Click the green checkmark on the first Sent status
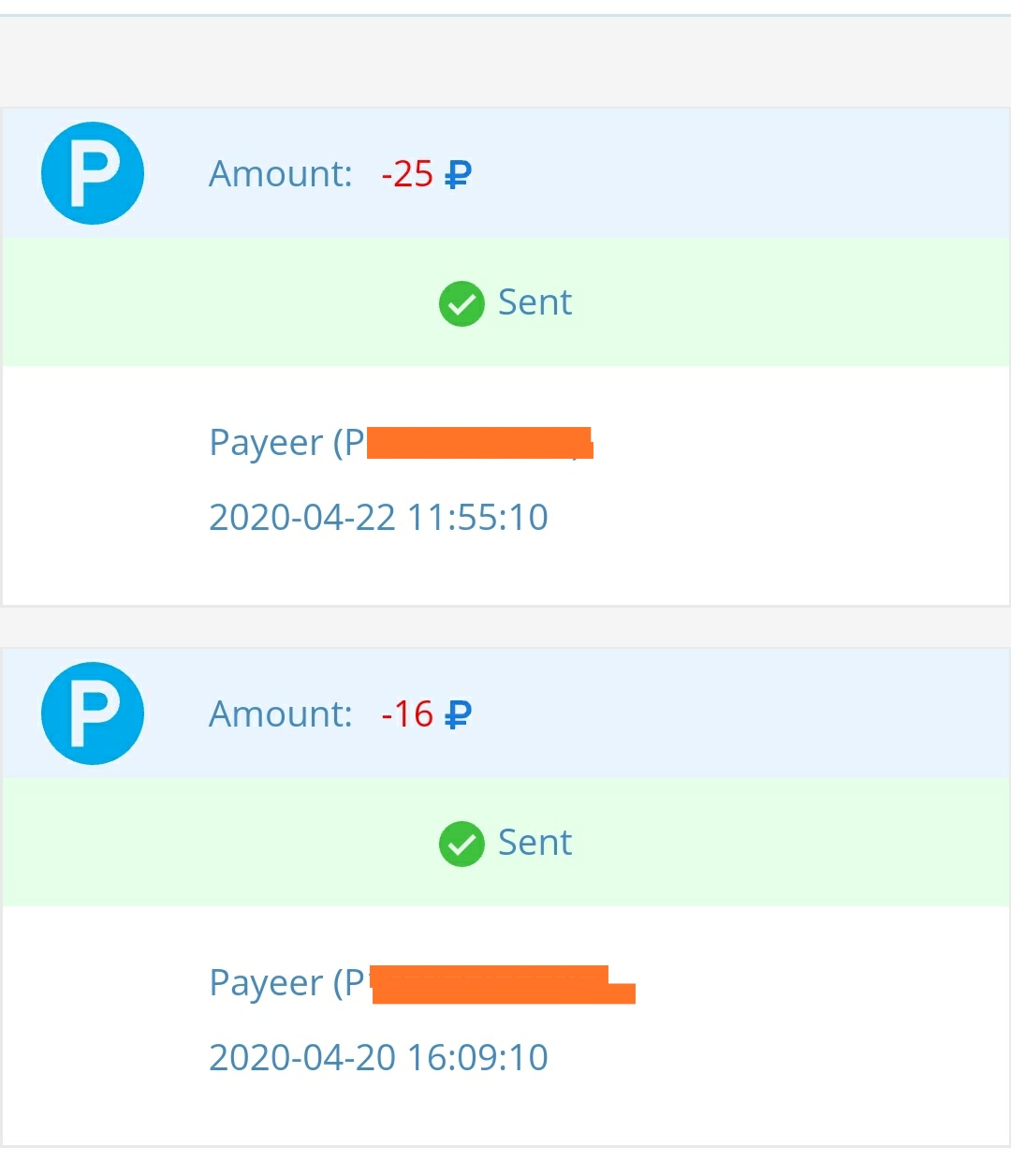The image size is (1011, 1176). pos(462,303)
